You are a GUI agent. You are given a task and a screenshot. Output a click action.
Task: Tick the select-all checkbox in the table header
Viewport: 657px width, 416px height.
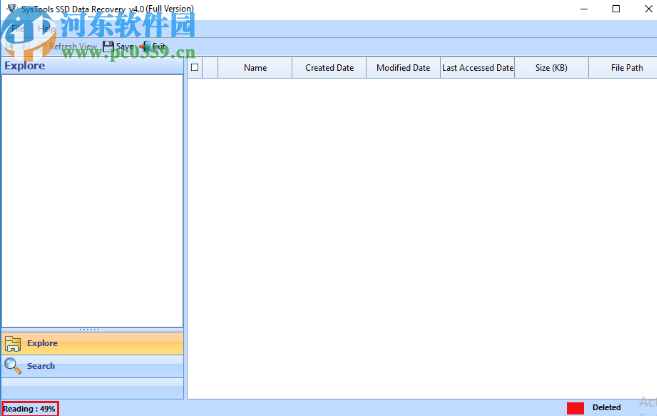tap(194, 67)
